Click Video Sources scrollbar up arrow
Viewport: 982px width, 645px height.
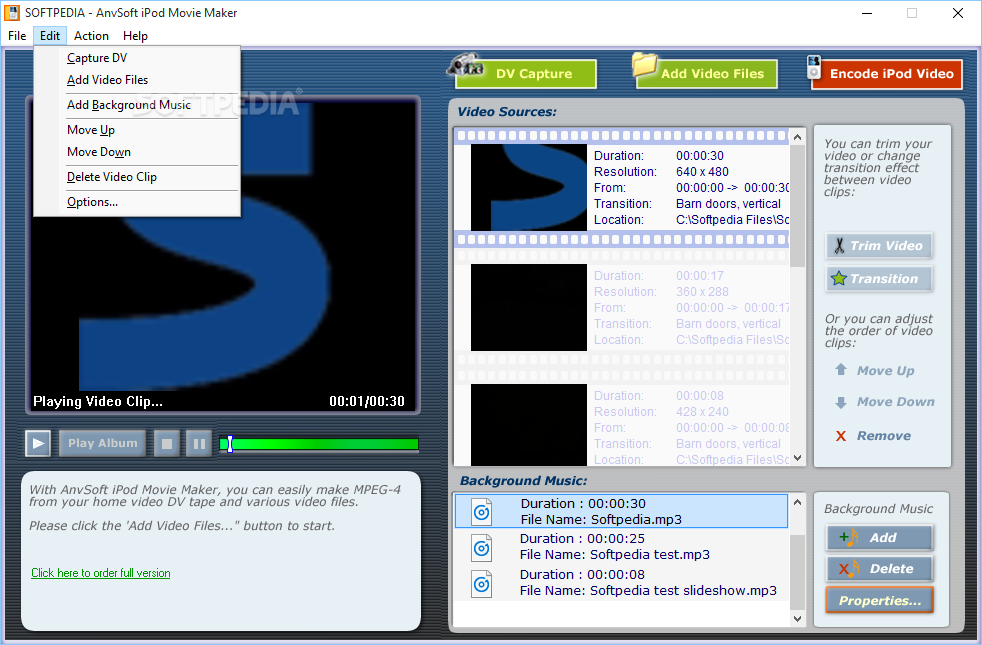click(797, 137)
